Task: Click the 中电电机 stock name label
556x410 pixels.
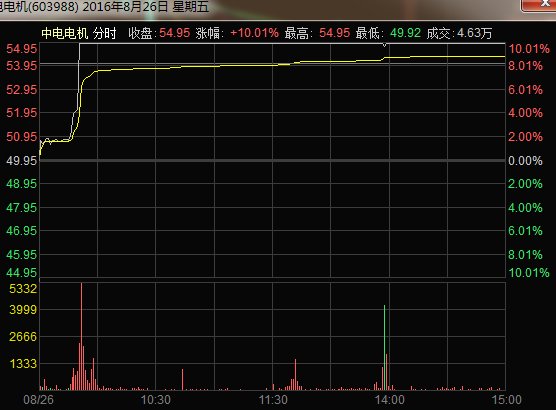Action: [65, 33]
